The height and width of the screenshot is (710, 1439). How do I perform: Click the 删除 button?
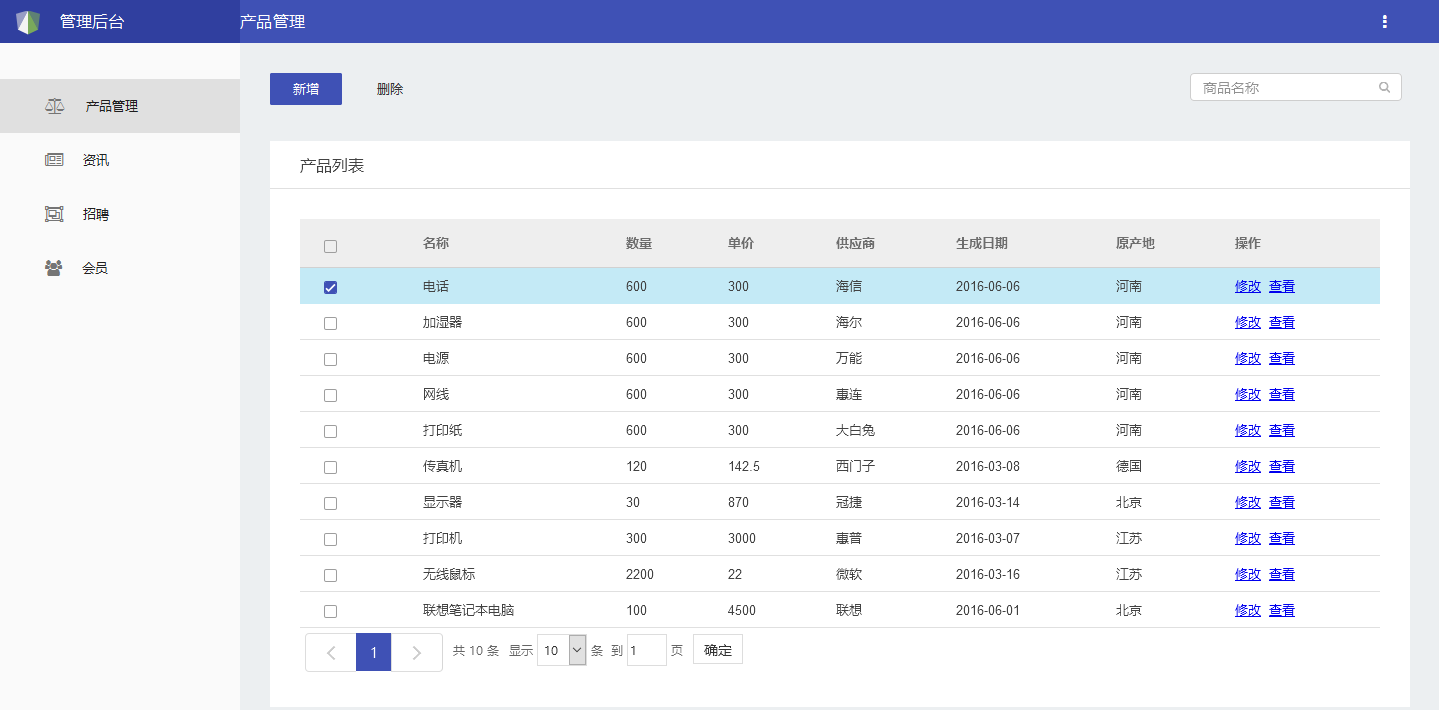pos(390,89)
